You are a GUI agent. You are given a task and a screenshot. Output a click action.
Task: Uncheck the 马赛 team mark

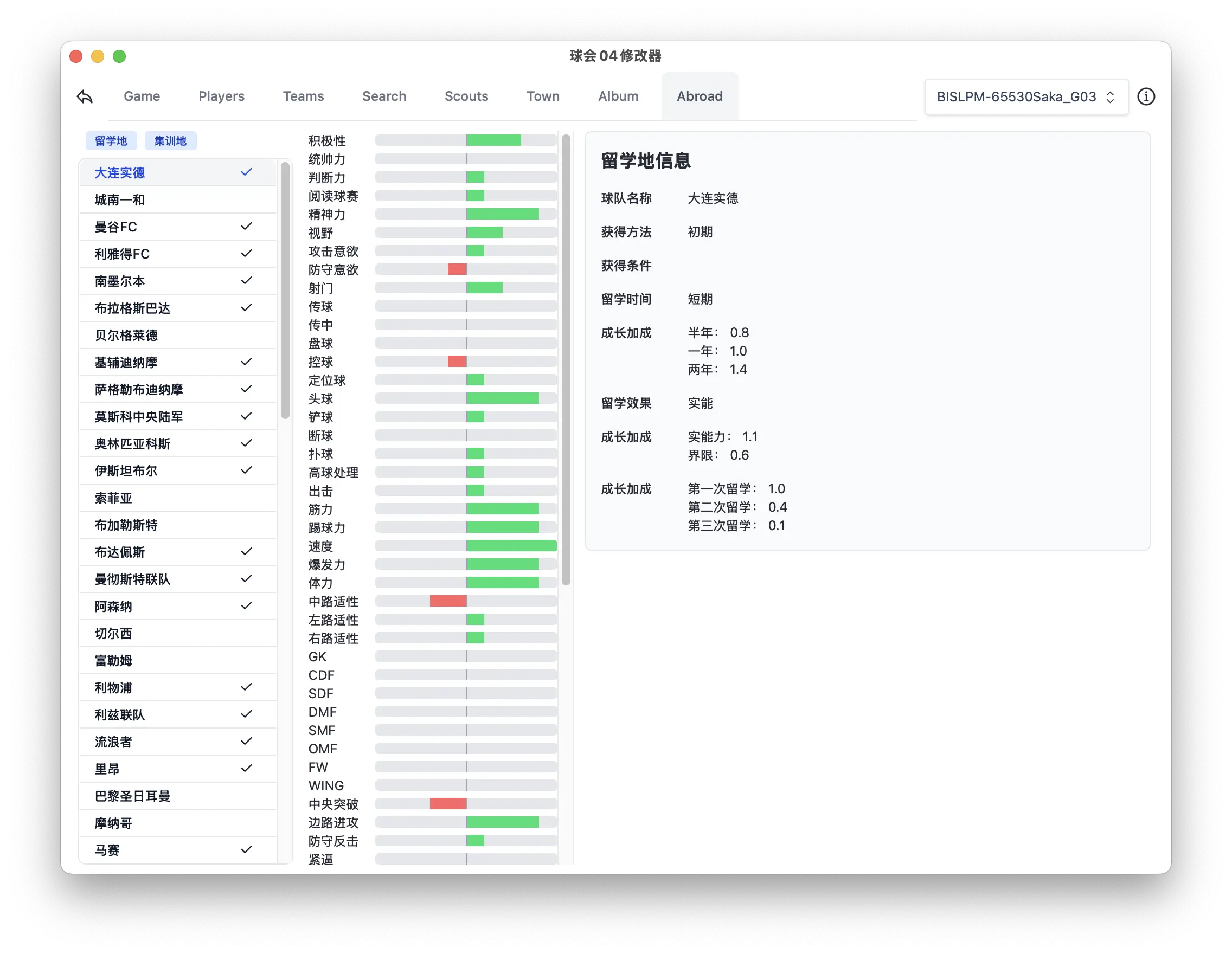click(247, 850)
